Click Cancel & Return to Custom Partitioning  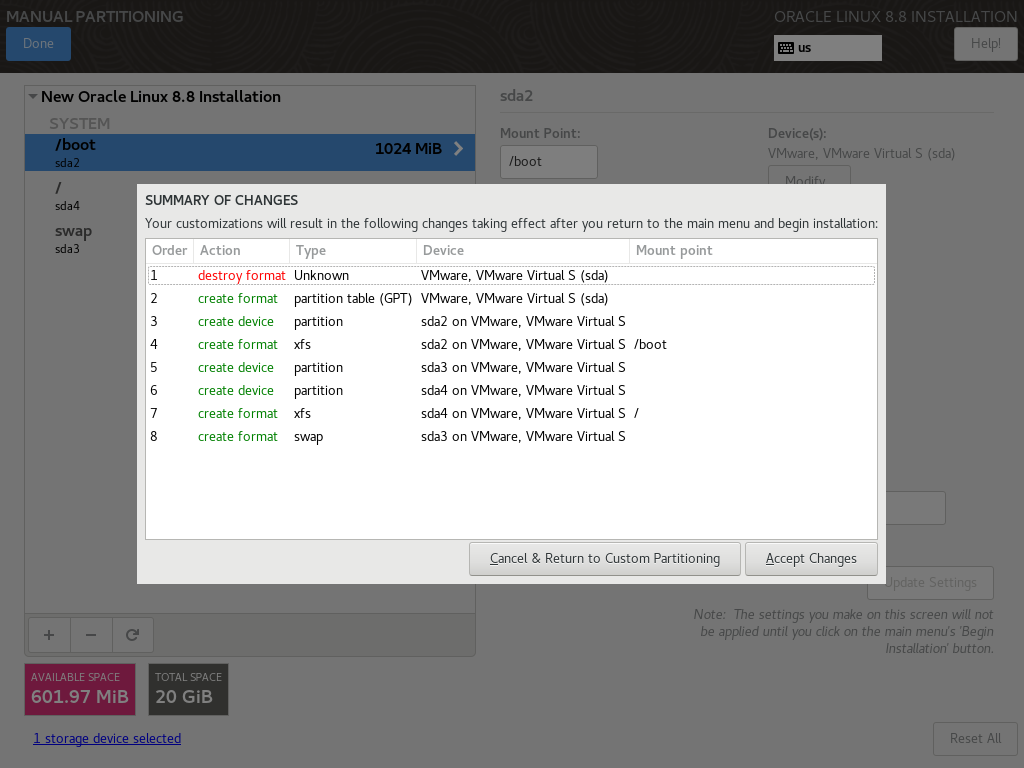(605, 559)
